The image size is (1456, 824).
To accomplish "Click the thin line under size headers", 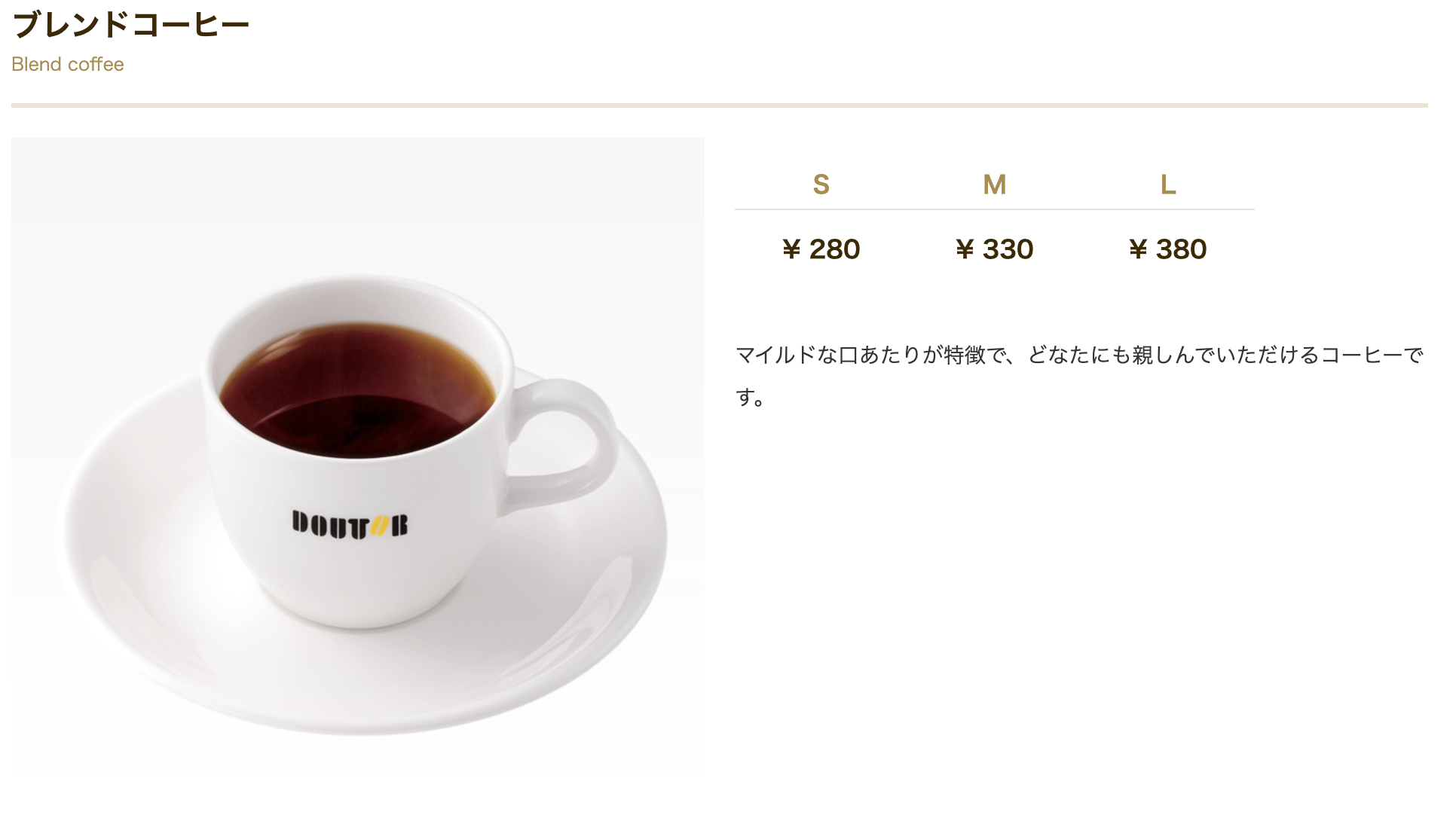I will [x=995, y=209].
